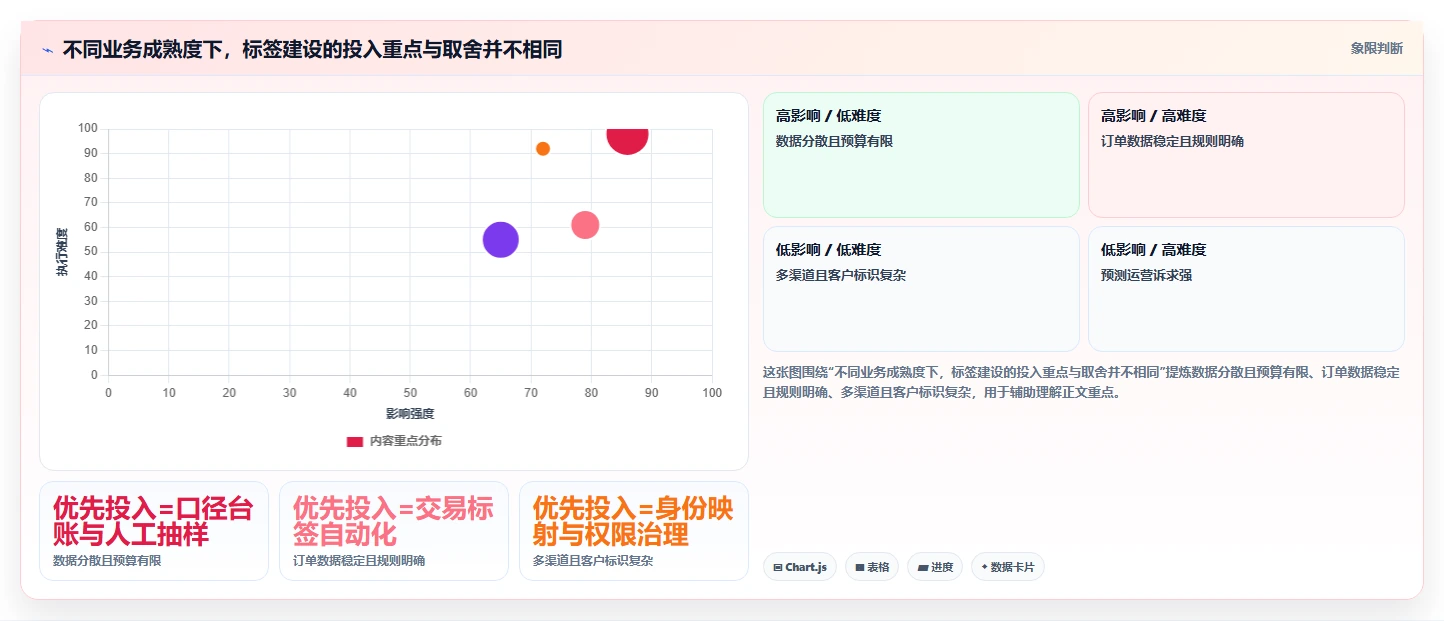
Task: Open the 优先投入=身份映射与权限治理 card
Action: pyautogui.click(x=634, y=531)
